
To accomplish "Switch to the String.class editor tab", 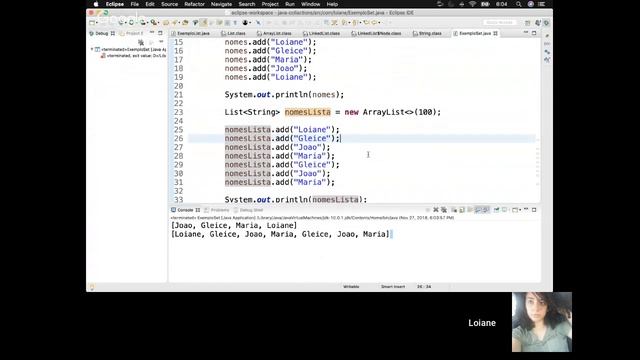I will coord(430,33).
